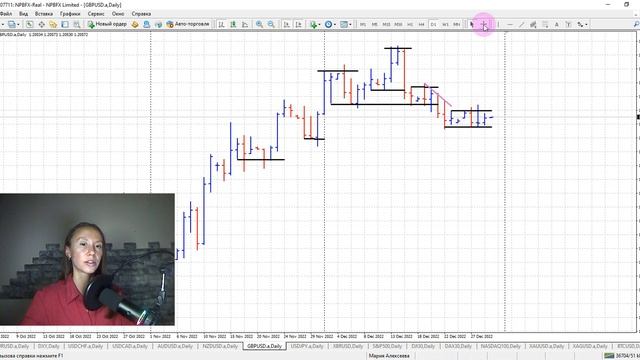640x360 pixels.
Task: Switch chart to line chart mode
Action: click(x=245, y=24)
